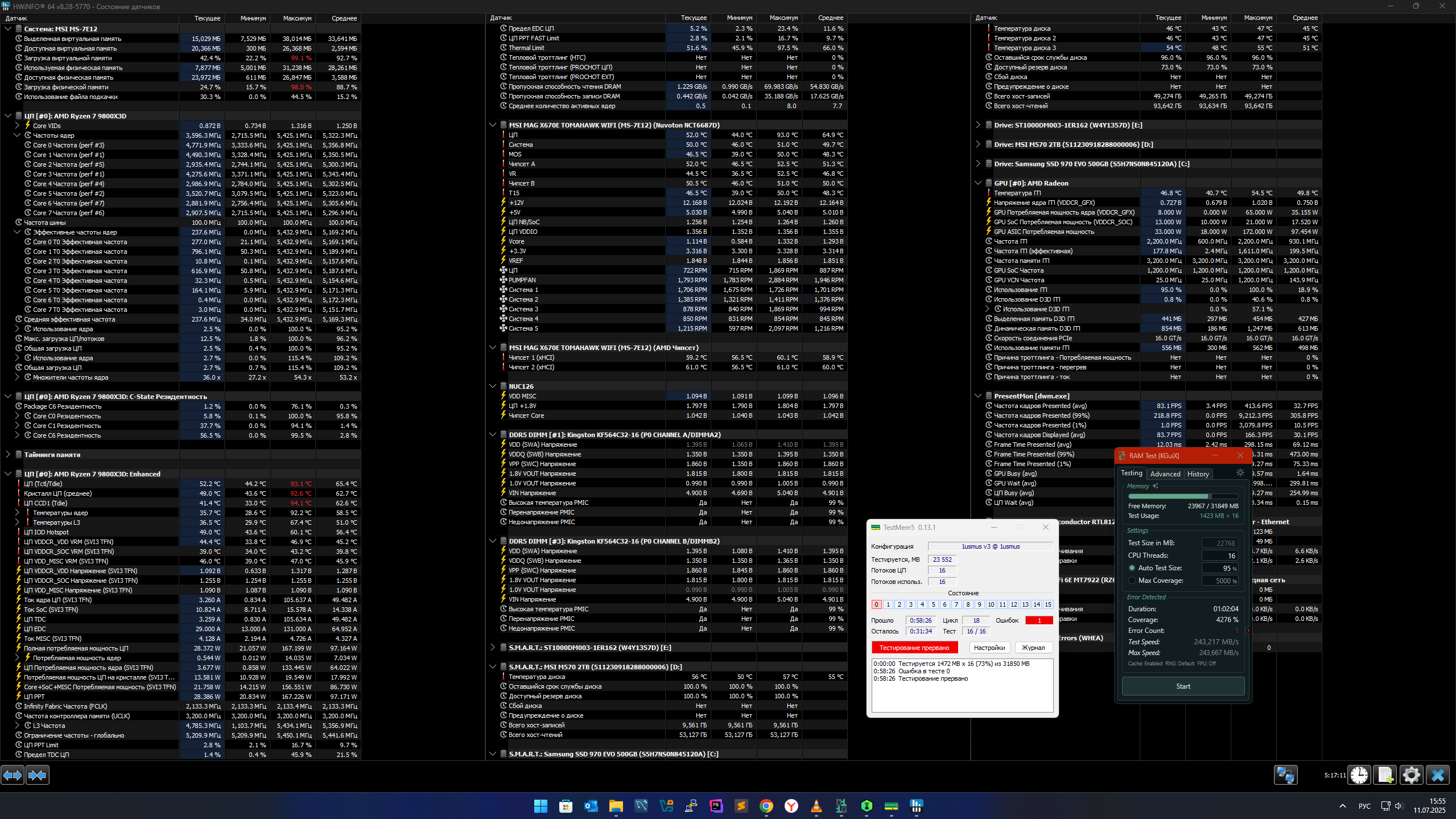Select the Max Coverage radio button
1456x819 pixels.
pyautogui.click(x=1132, y=581)
